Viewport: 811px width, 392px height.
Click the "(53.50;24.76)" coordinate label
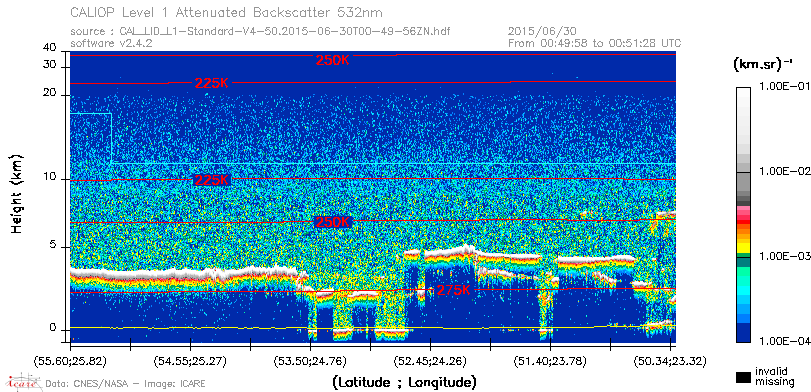coord(310,361)
